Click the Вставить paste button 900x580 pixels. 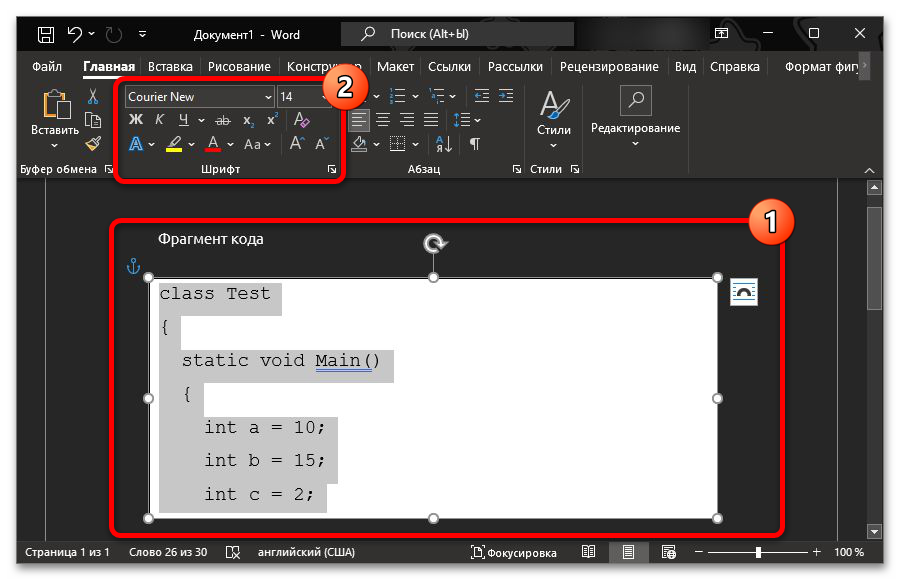click(55, 119)
